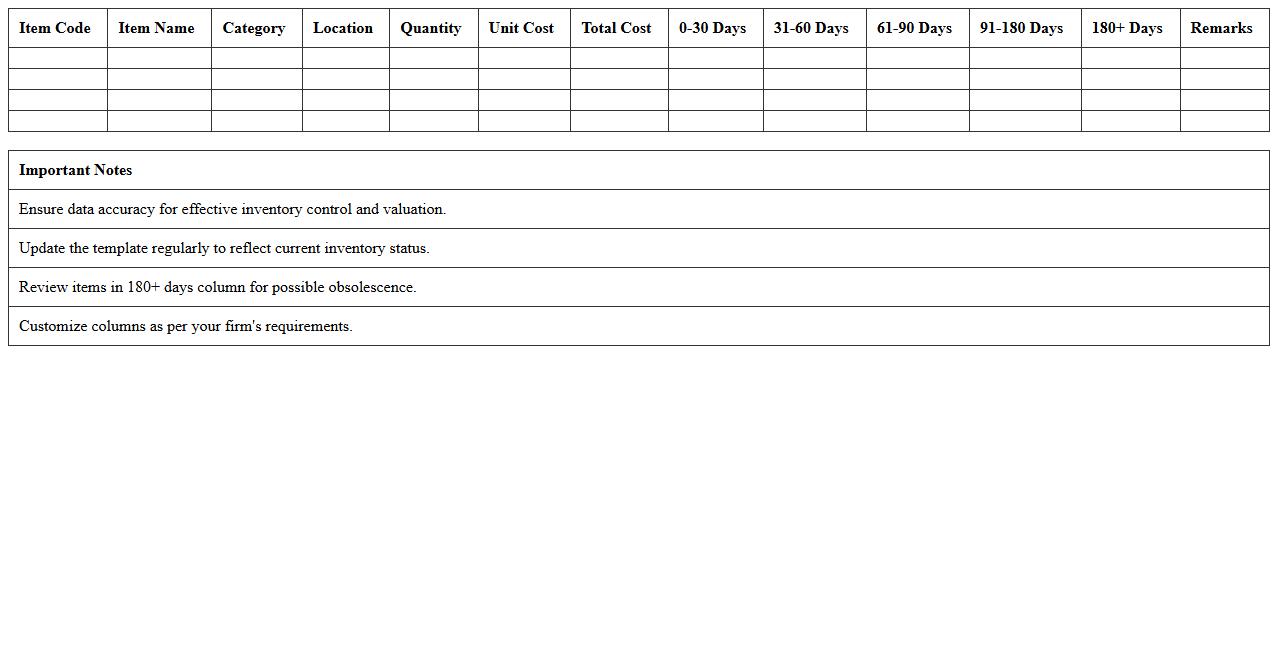
Task: Click the 61-90 Days column header
Action: (914, 28)
